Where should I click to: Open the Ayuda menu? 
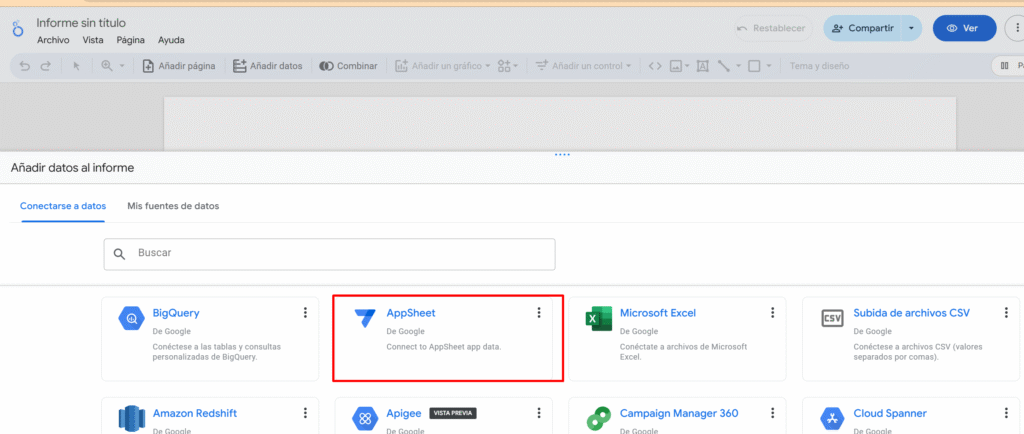(x=171, y=40)
